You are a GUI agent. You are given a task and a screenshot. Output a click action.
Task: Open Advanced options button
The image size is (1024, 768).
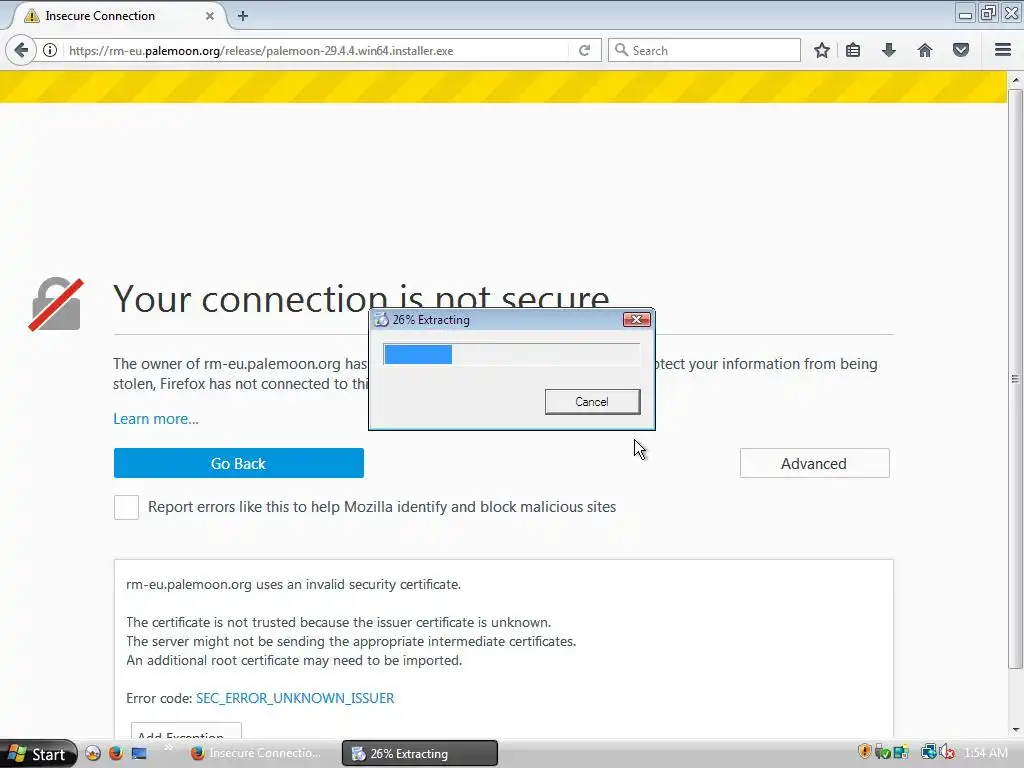pyautogui.click(x=814, y=463)
